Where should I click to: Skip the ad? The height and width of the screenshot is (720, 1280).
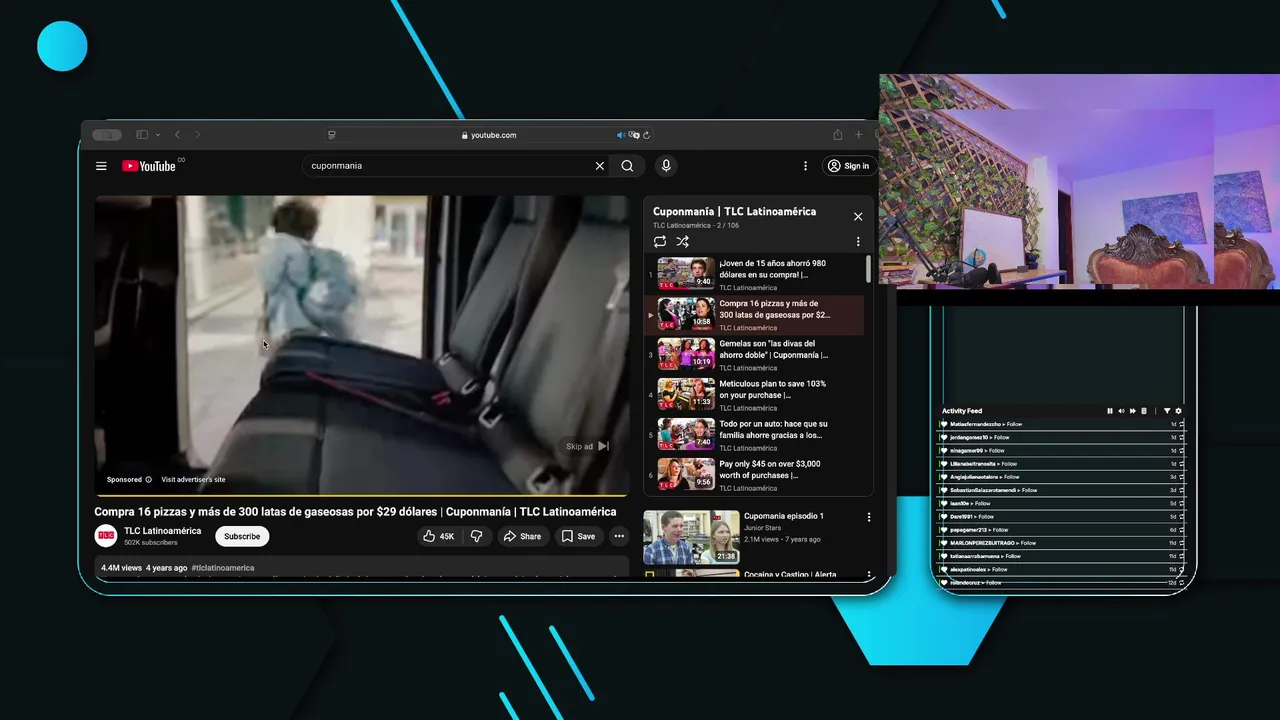[587, 446]
